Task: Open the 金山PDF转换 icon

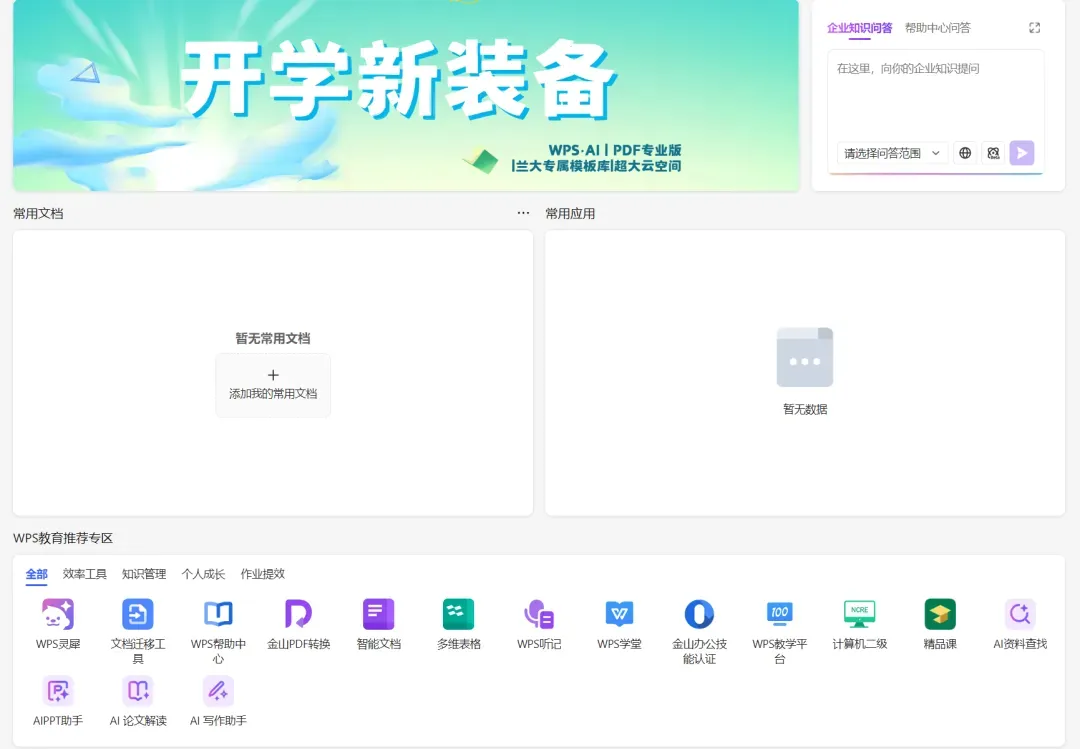Action: (x=298, y=614)
